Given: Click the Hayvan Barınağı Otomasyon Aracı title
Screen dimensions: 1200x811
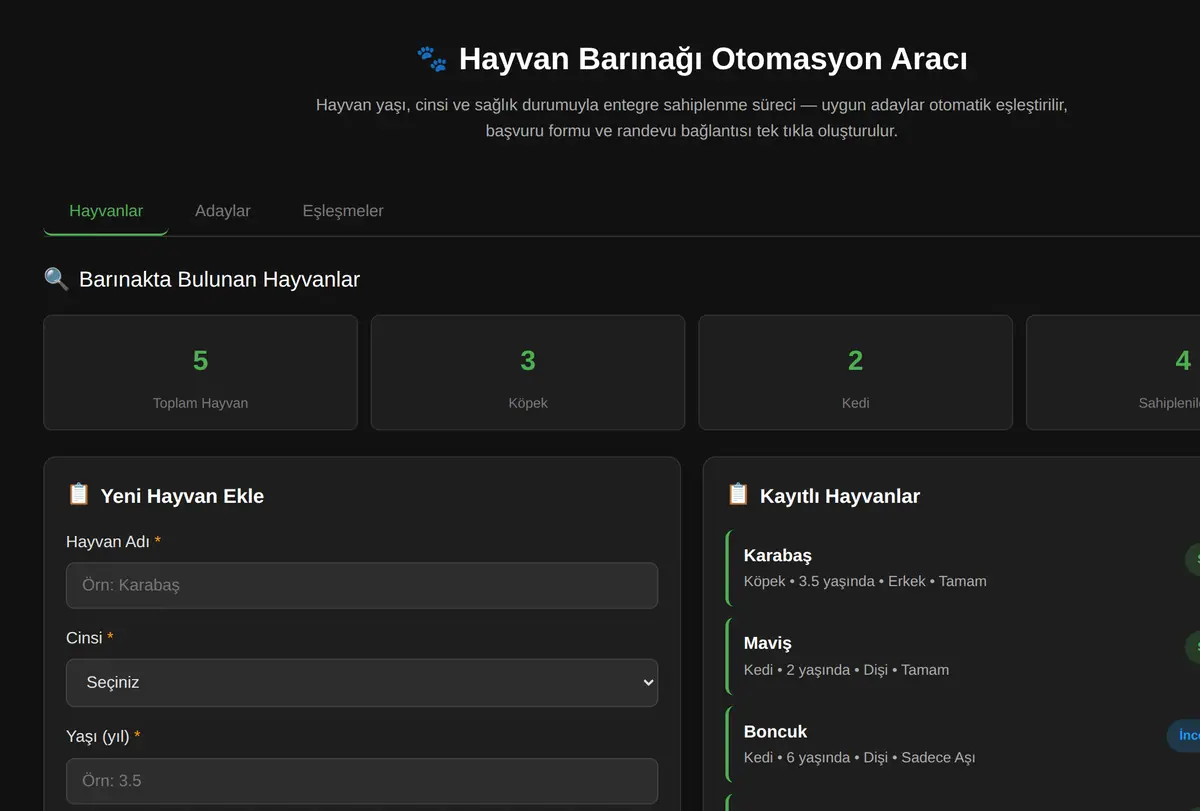Looking at the screenshot, I should [713, 59].
